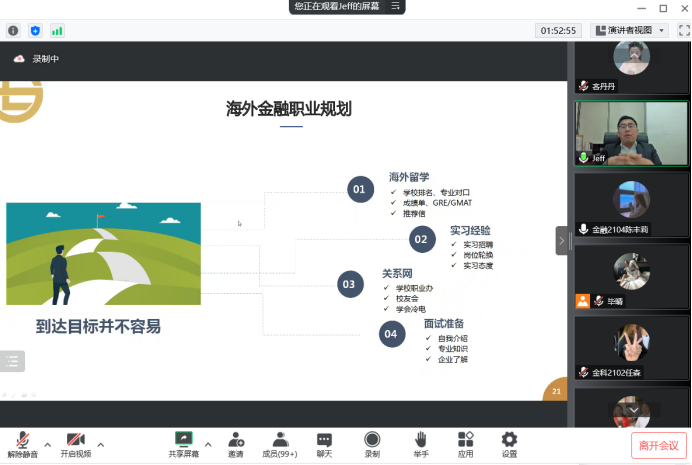This screenshot has width=692, height=465.
Task: Raise hand with the 举手 icon
Action: tap(421, 443)
